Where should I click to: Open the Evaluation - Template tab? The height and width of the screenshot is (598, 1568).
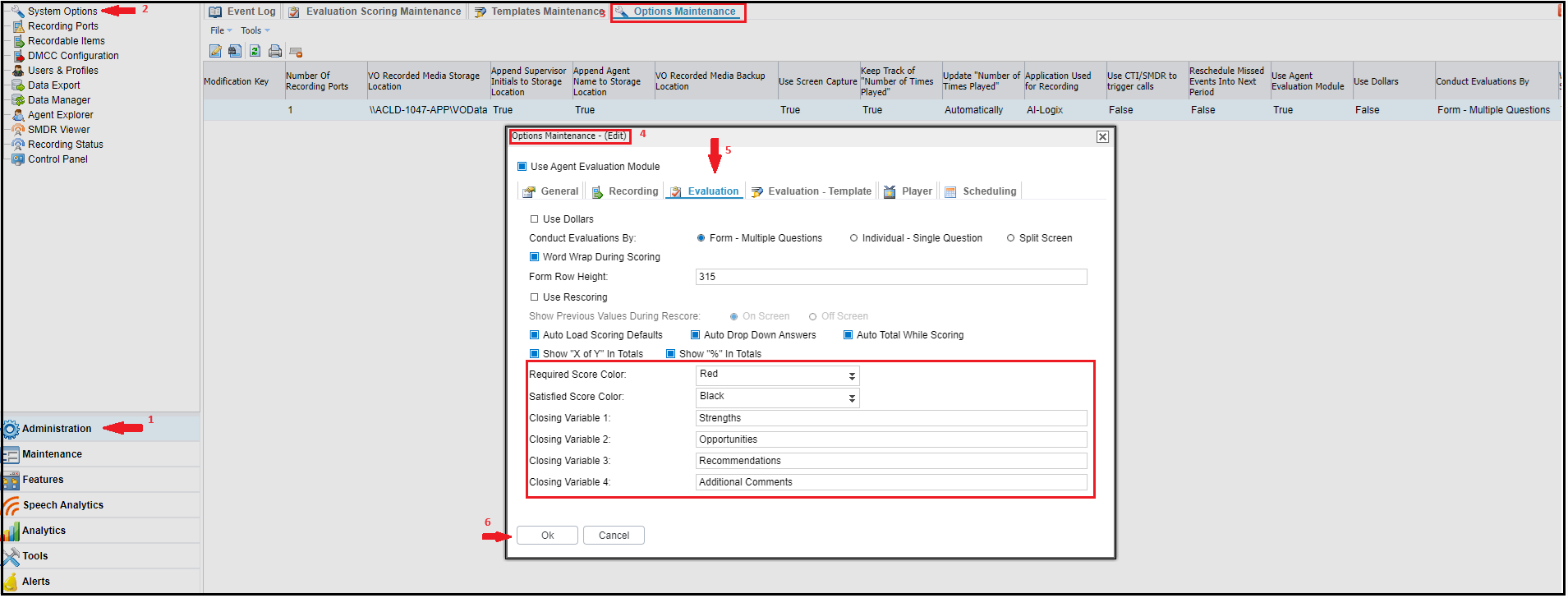[x=811, y=191]
